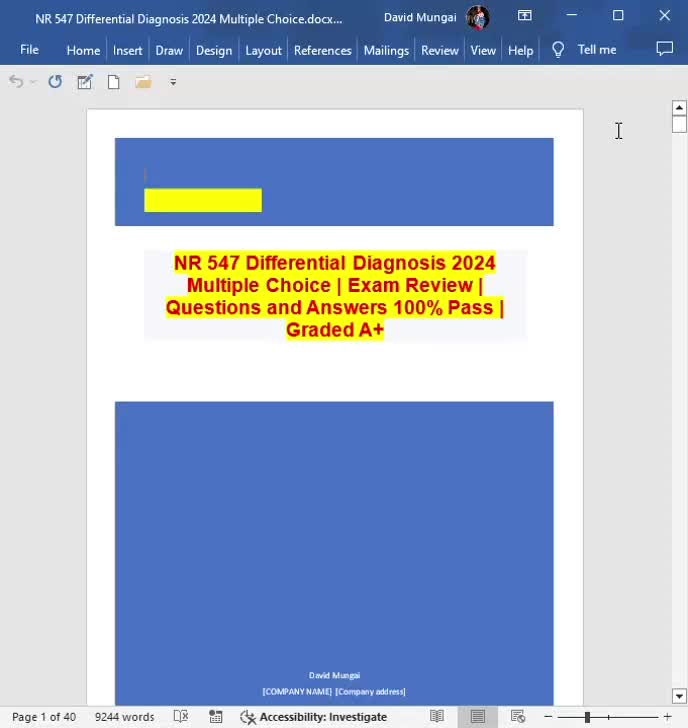Click the macro recording status icon
The width and height of the screenshot is (688, 728).
click(215, 716)
